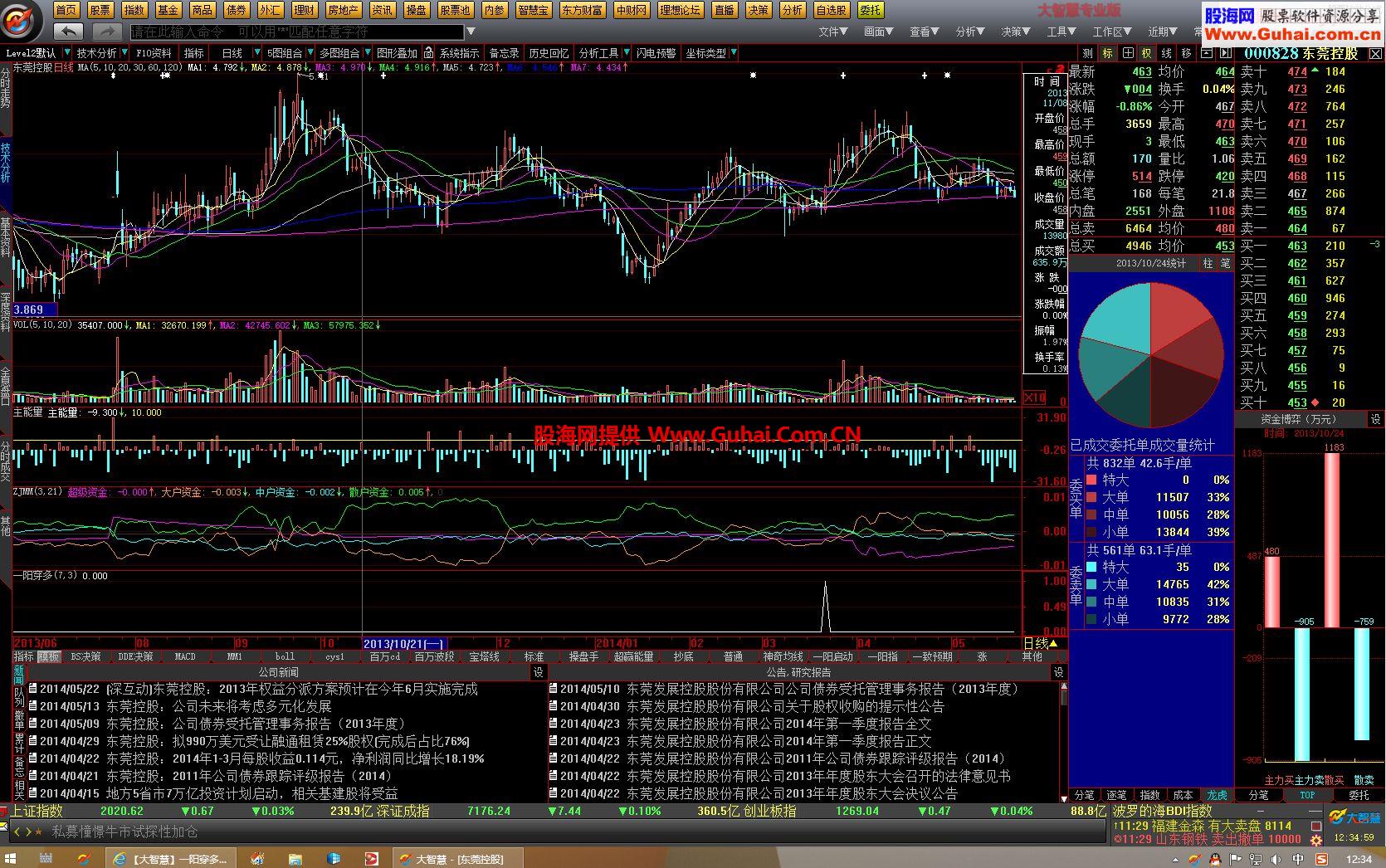Click the 大单 sell order legend color square
Screen dimensions: 1386x868
point(1092,584)
